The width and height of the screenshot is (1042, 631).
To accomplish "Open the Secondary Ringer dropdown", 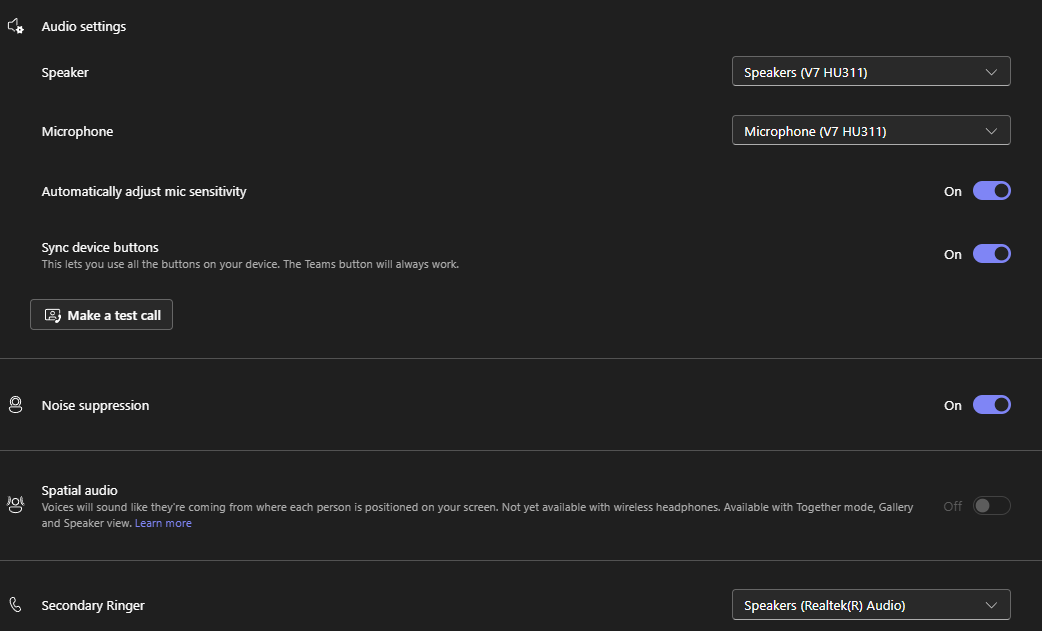I will coord(871,605).
